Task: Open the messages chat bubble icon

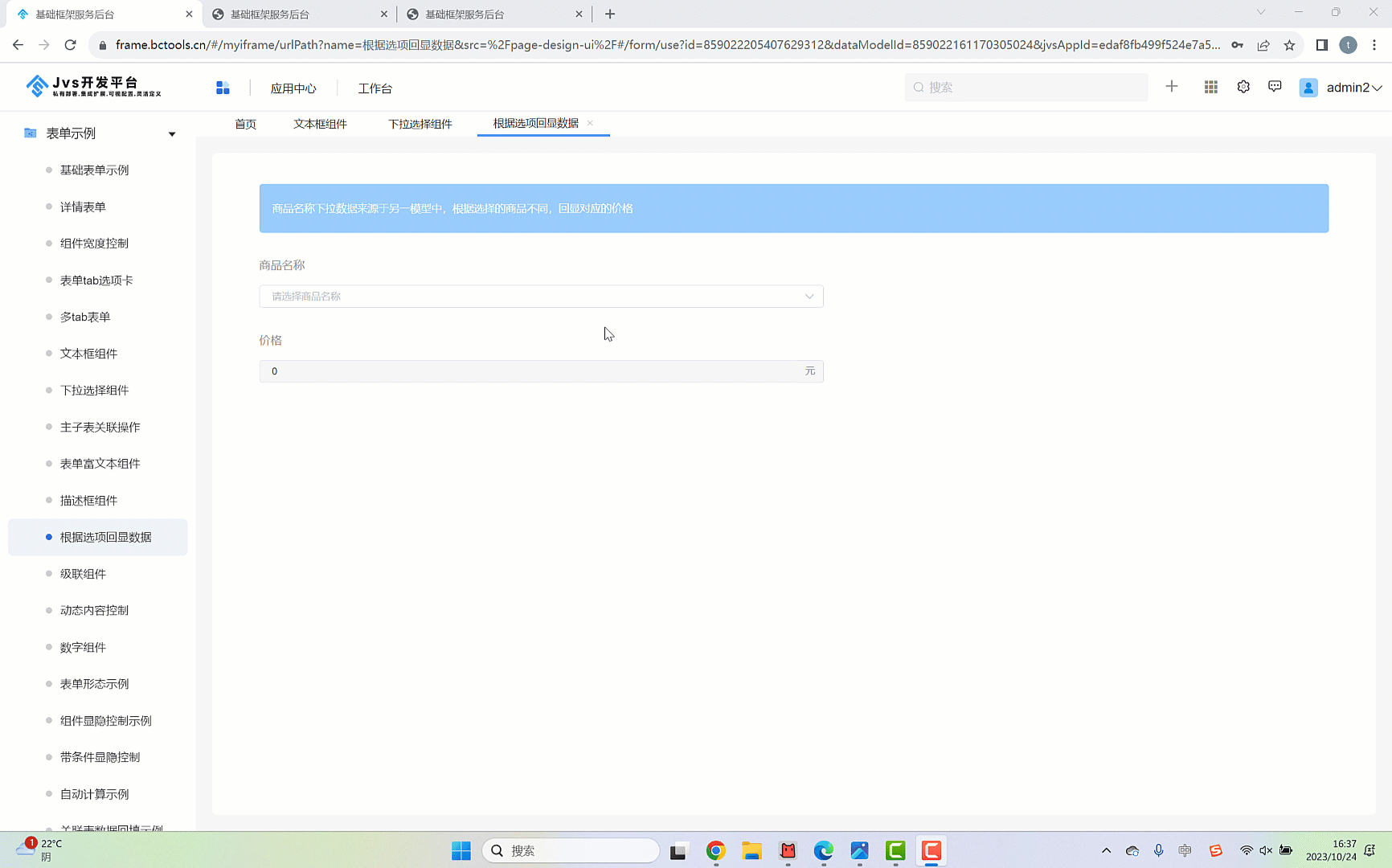Action: (x=1275, y=87)
